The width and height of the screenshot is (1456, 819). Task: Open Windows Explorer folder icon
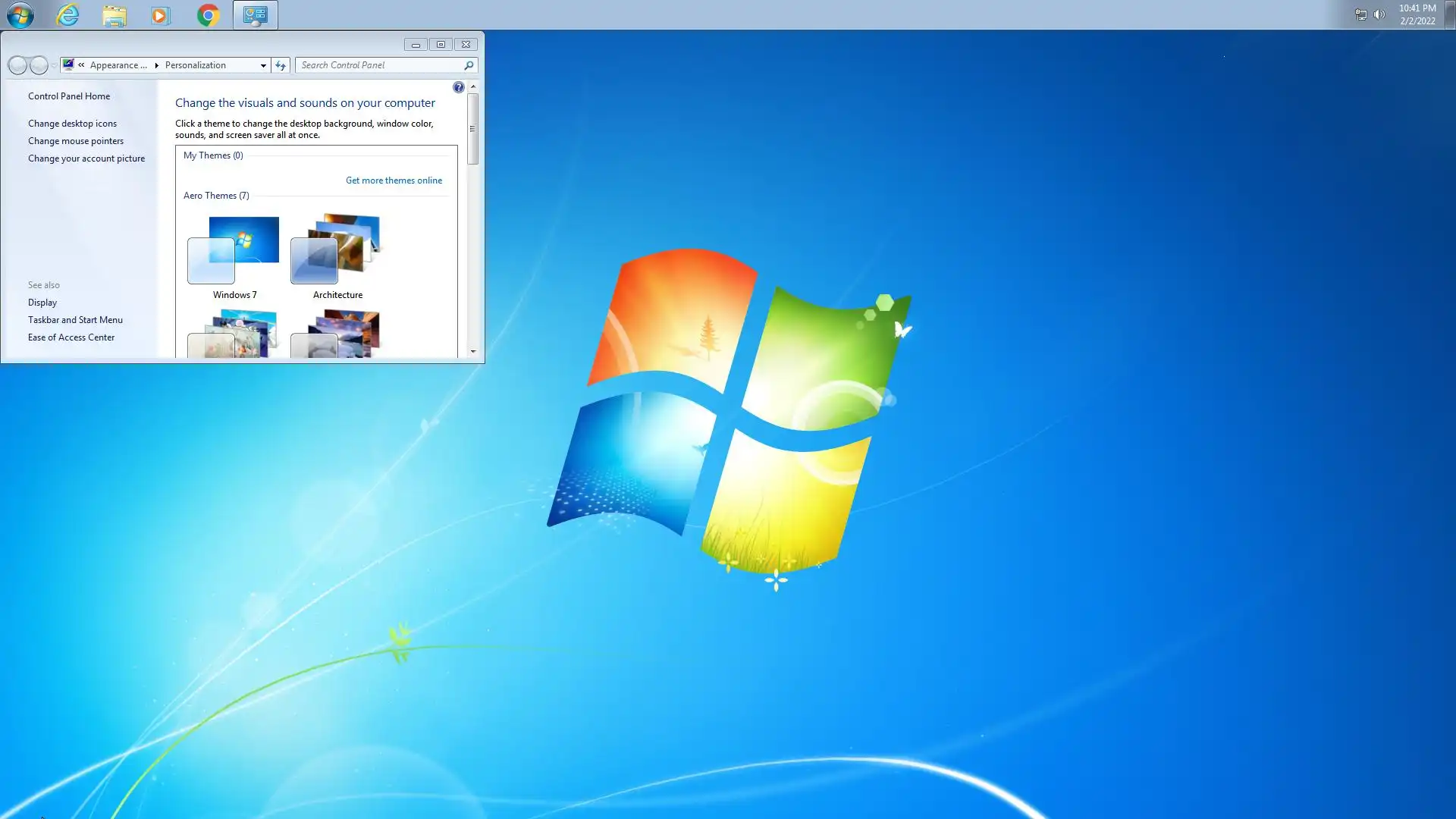point(115,16)
